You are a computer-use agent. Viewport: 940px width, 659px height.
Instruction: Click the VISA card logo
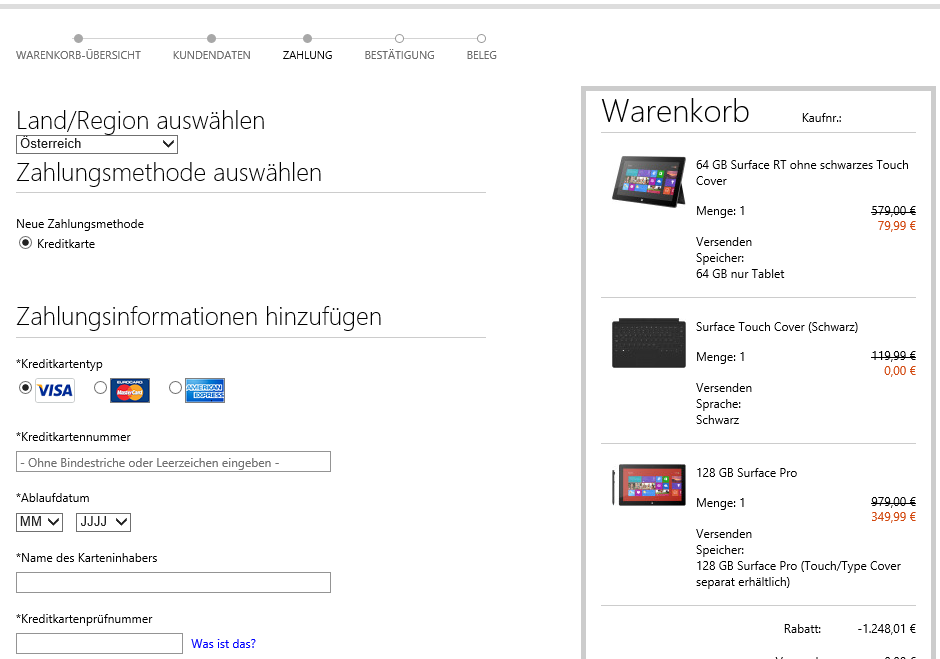[55, 390]
